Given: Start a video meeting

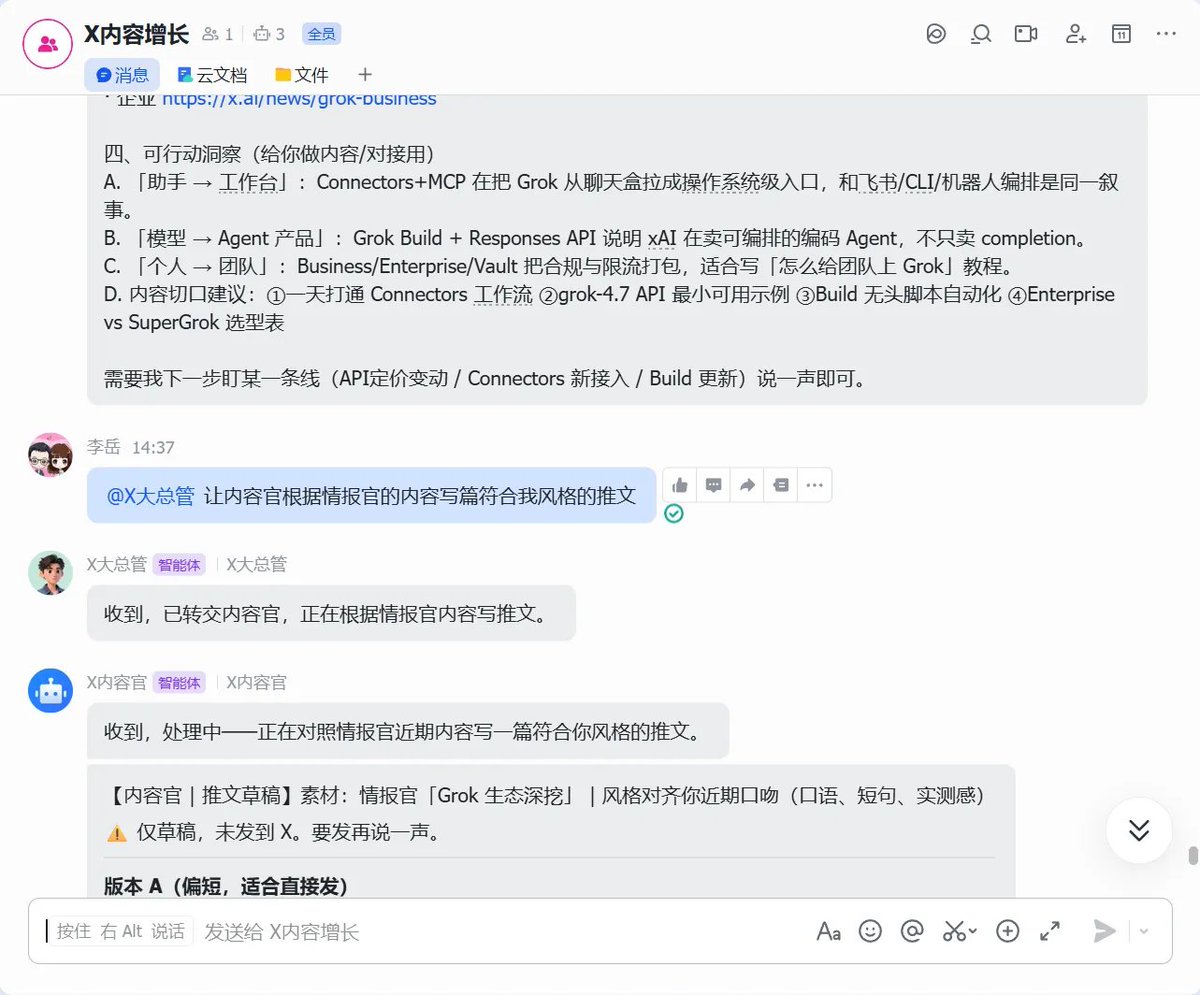Looking at the screenshot, I should 1026,34.
